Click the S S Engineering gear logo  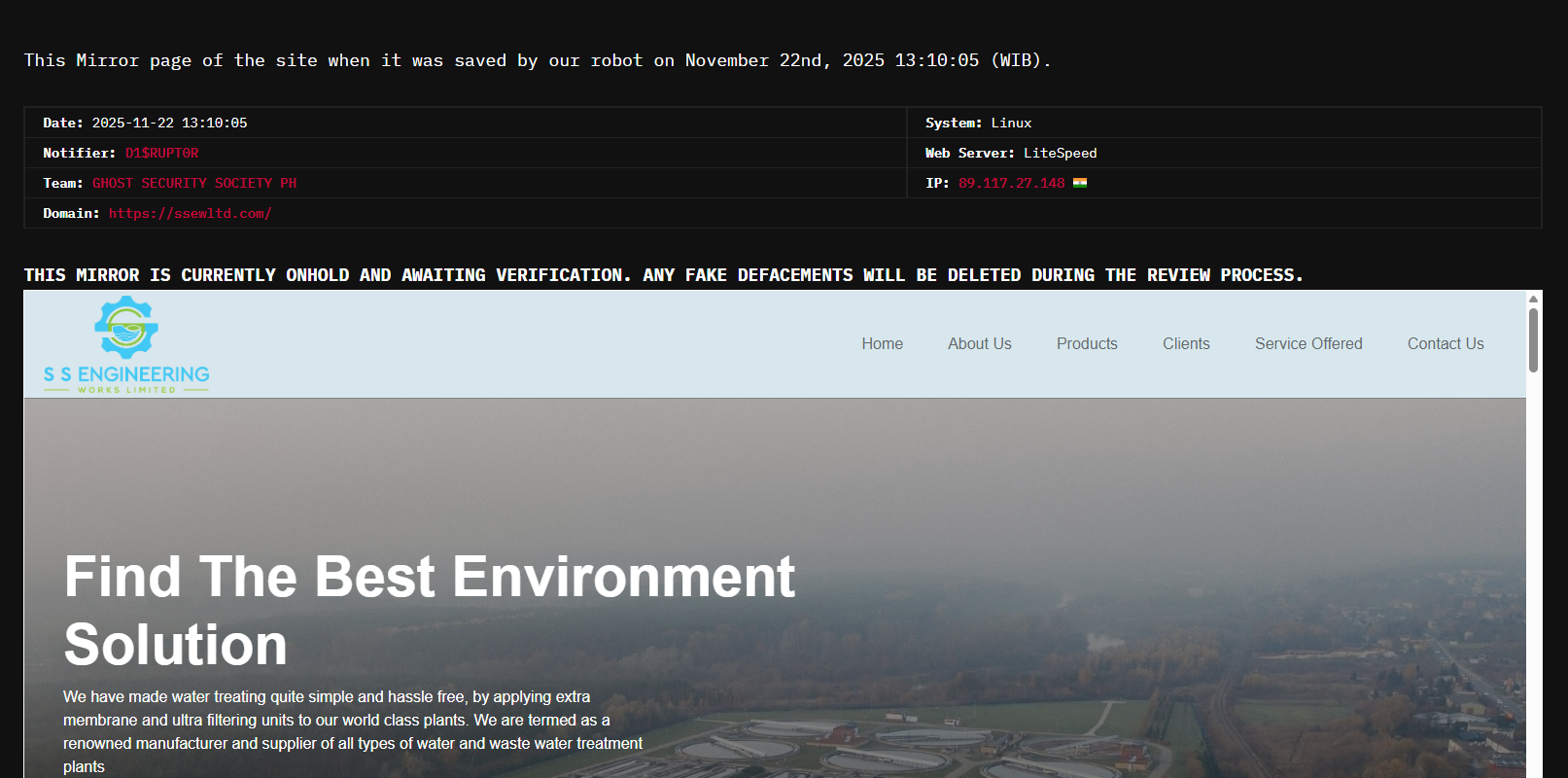point(126,329)
